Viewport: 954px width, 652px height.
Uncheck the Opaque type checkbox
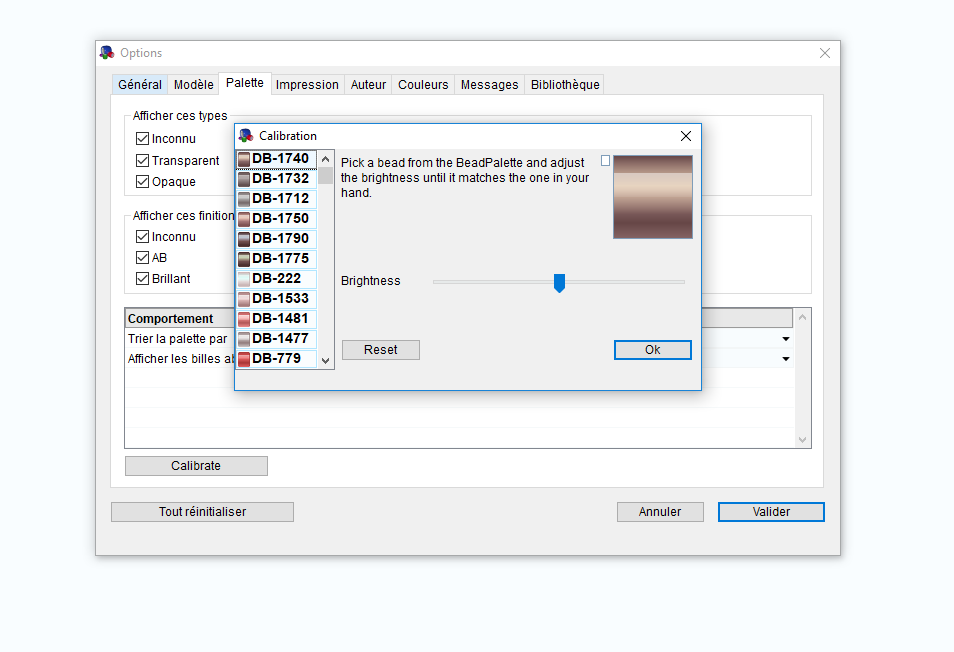point(142,182)
